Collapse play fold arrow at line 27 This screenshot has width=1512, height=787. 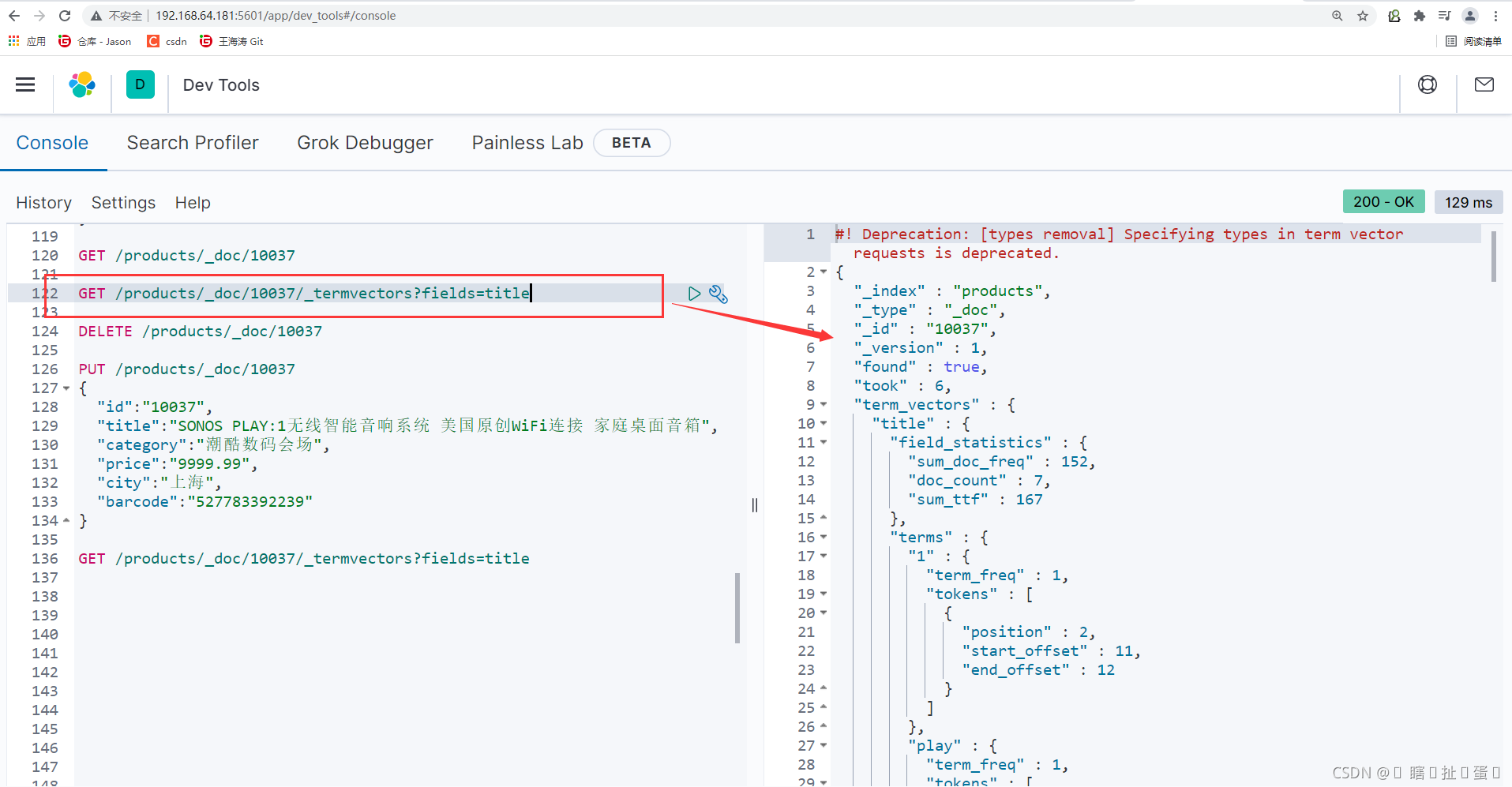coord(824,746)
